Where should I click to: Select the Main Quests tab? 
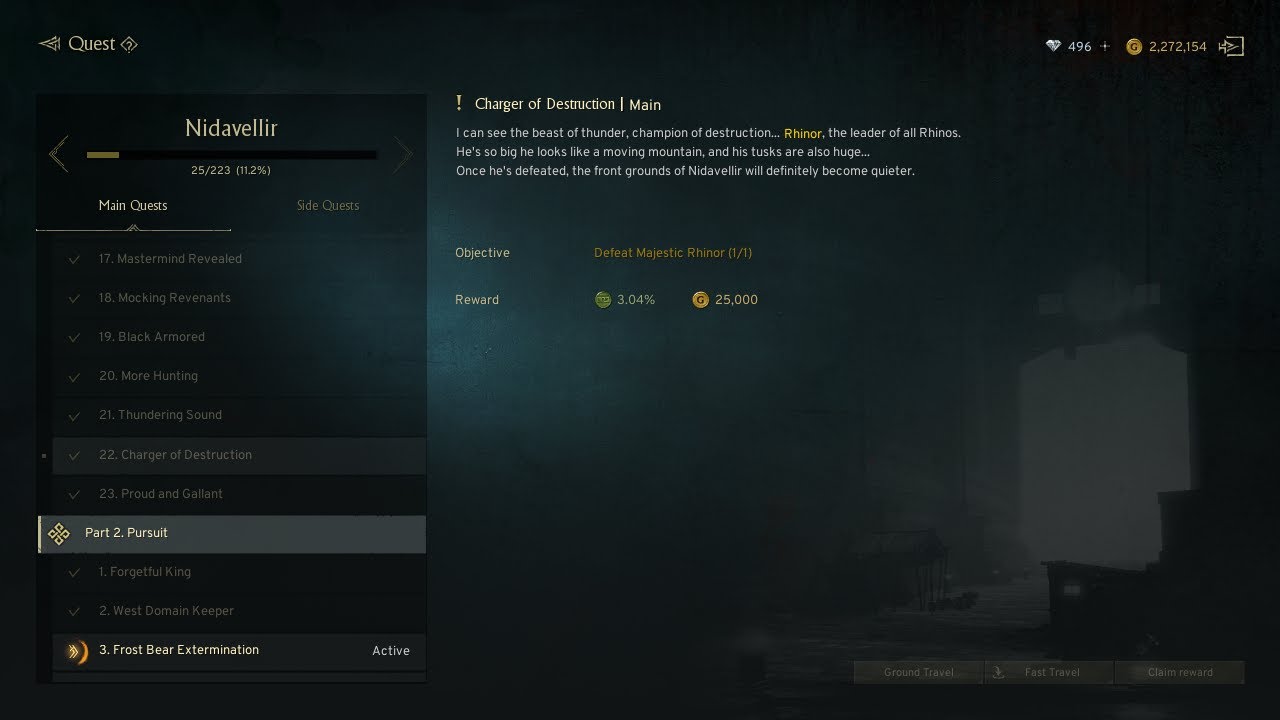tap(133, 206)
